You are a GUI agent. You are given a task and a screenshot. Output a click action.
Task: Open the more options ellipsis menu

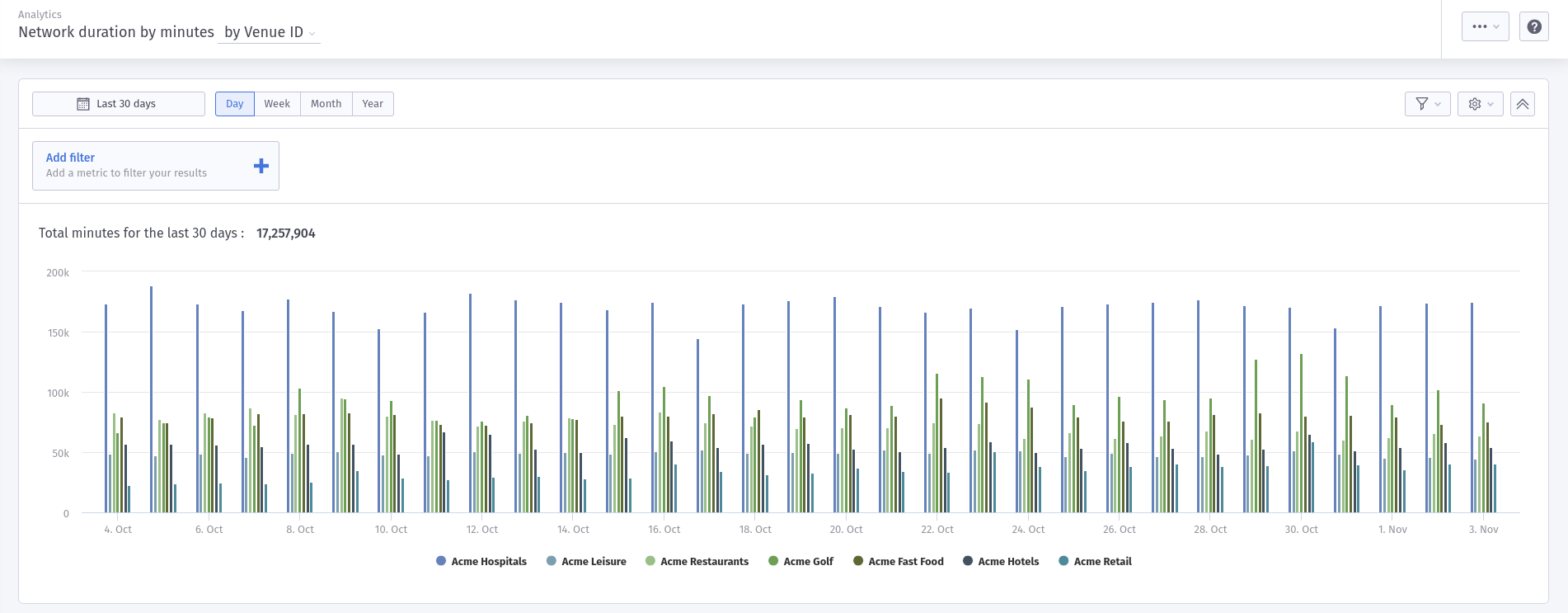1486,26
